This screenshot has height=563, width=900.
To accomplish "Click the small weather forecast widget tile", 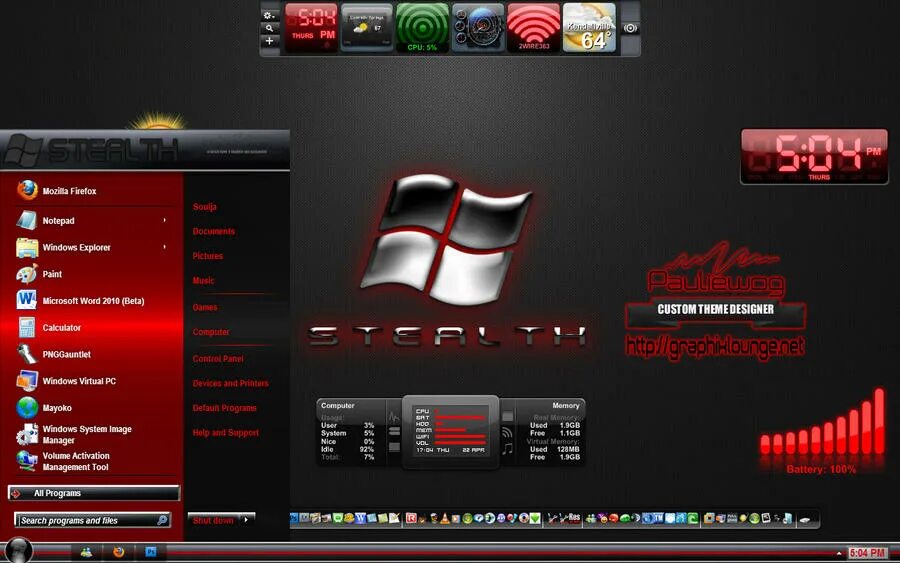I will point(367,28).
